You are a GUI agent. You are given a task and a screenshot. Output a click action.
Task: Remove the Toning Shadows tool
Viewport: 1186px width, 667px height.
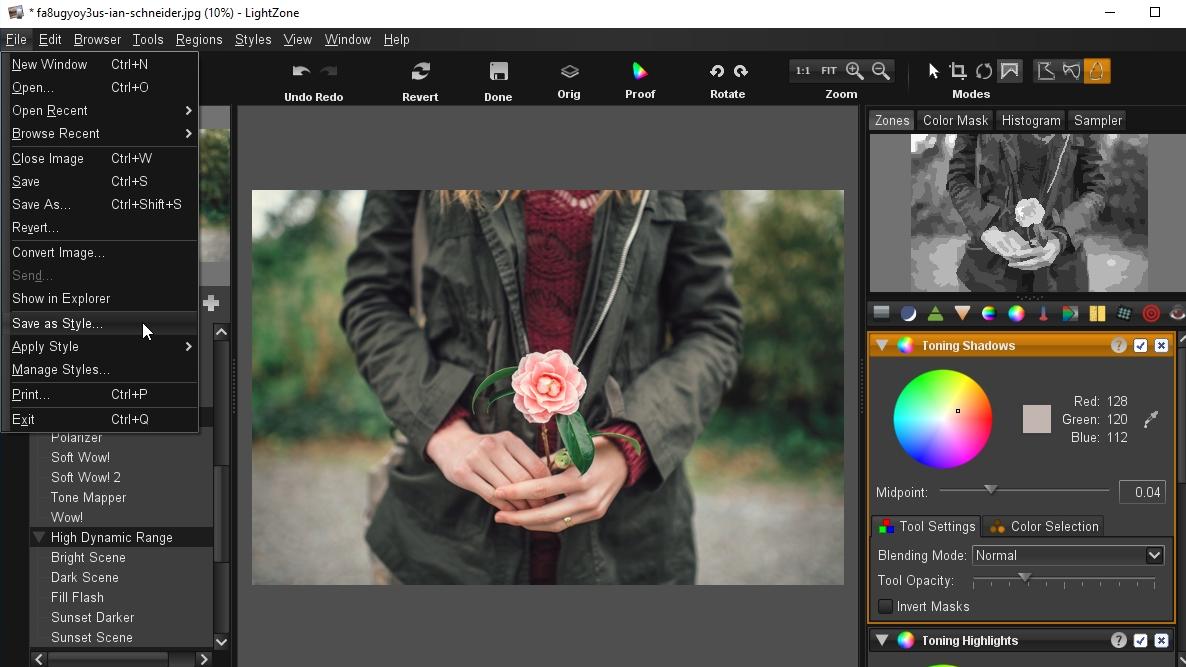1162,346
